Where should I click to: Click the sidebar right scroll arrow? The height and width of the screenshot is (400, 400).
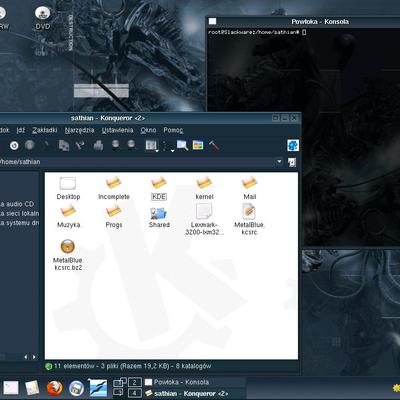34,357
